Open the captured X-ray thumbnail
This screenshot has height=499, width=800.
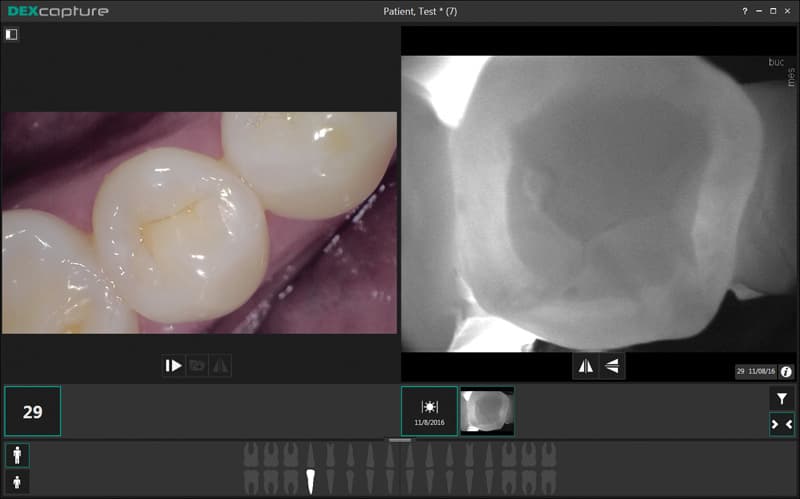pyautogui.click(x=487, y=411)
